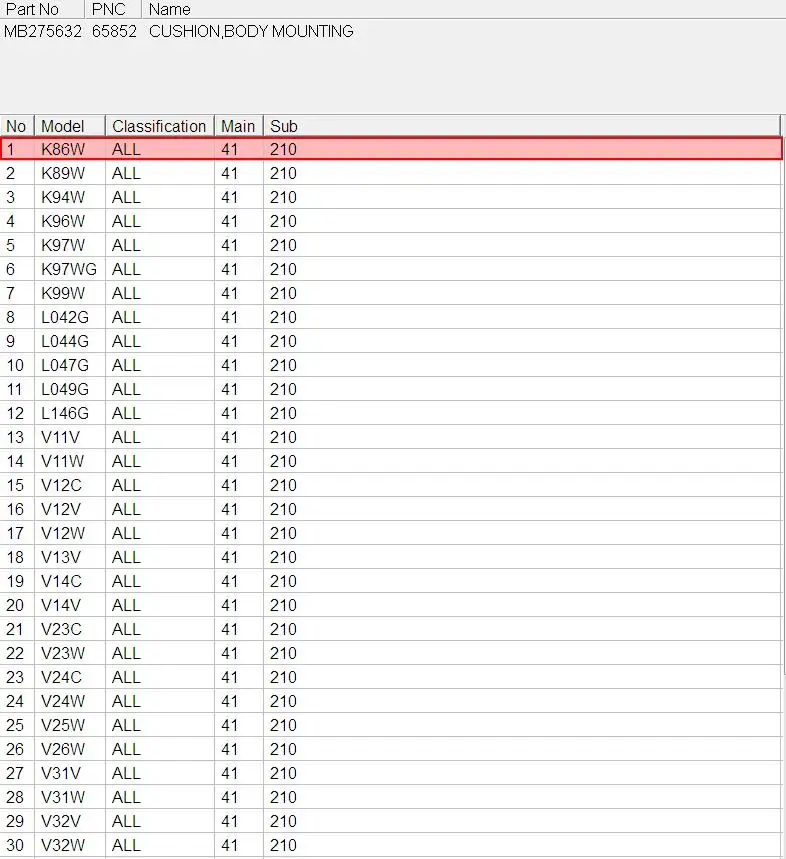Select the V25W model row

(391, 725)
